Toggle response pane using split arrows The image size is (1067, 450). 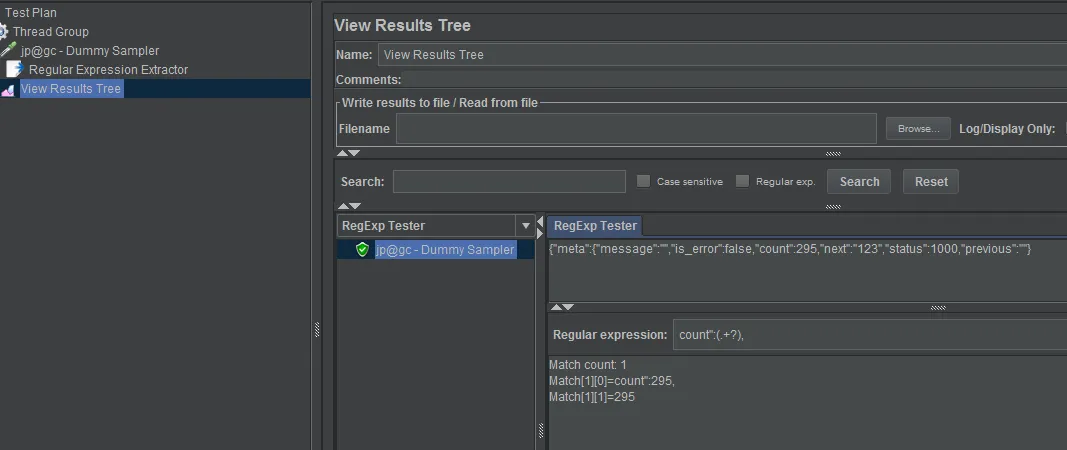click(x=562, y=307)
